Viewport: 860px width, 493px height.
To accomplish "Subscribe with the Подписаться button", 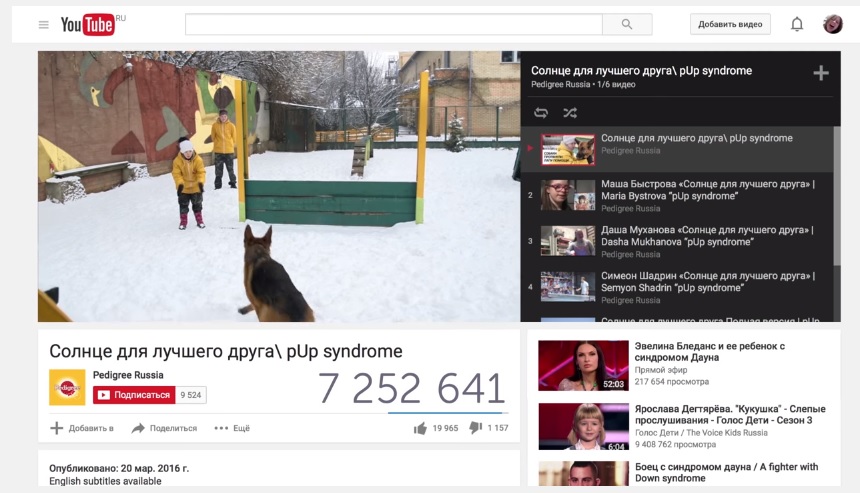I will pos(134,395).
